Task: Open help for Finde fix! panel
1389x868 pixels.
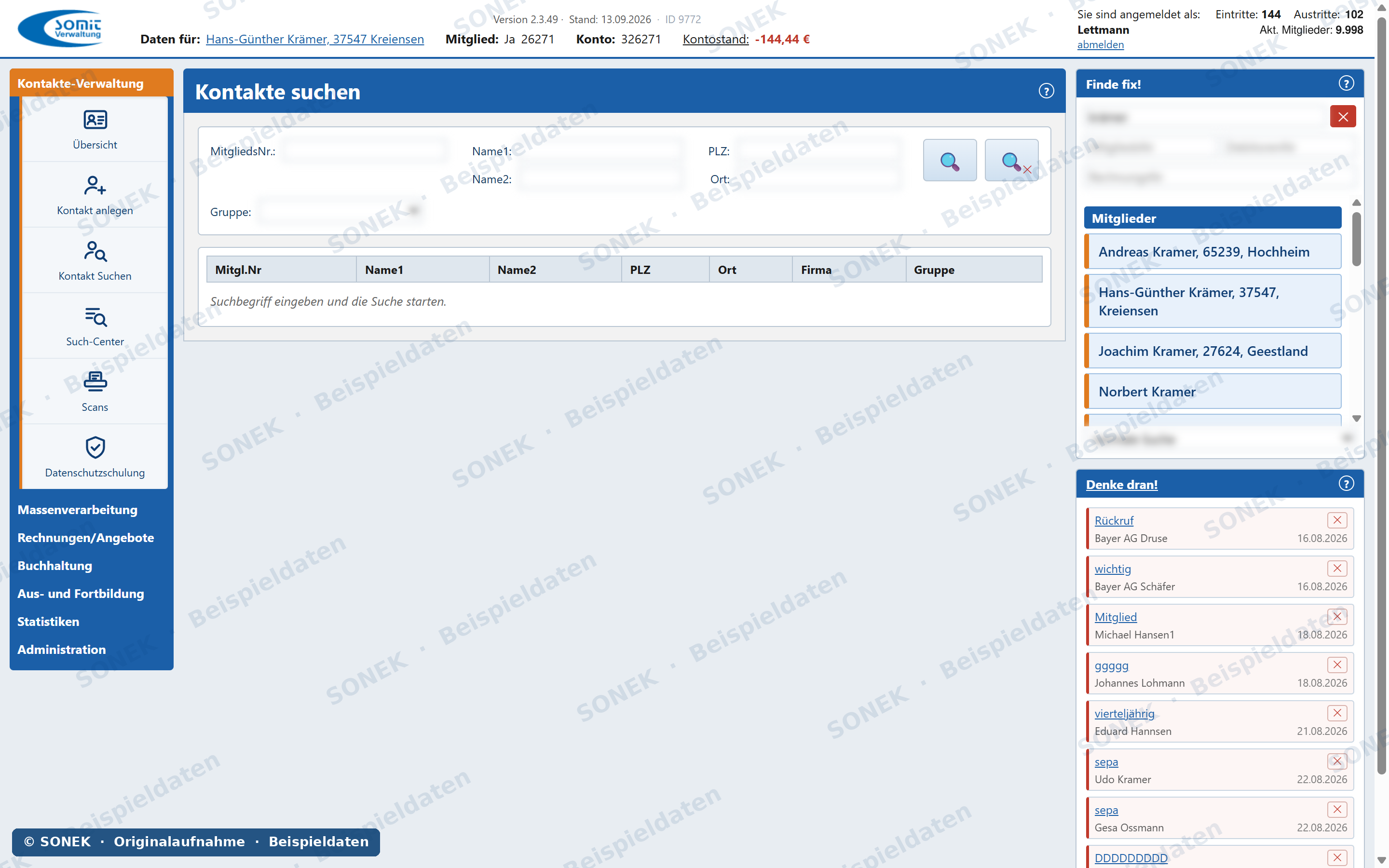Action: tap(1346, 84)
